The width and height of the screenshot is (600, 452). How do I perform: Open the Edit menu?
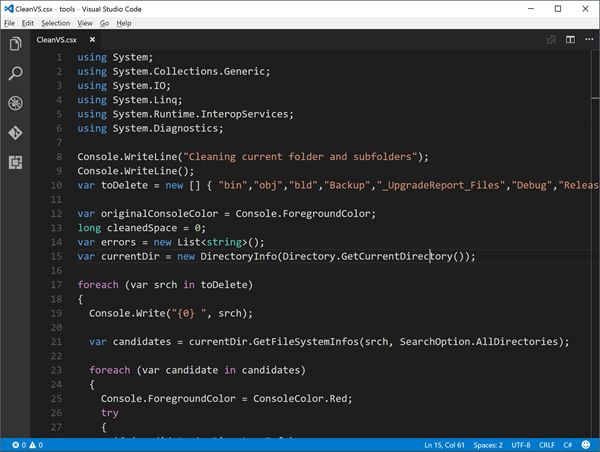click(x=28, y=23)
